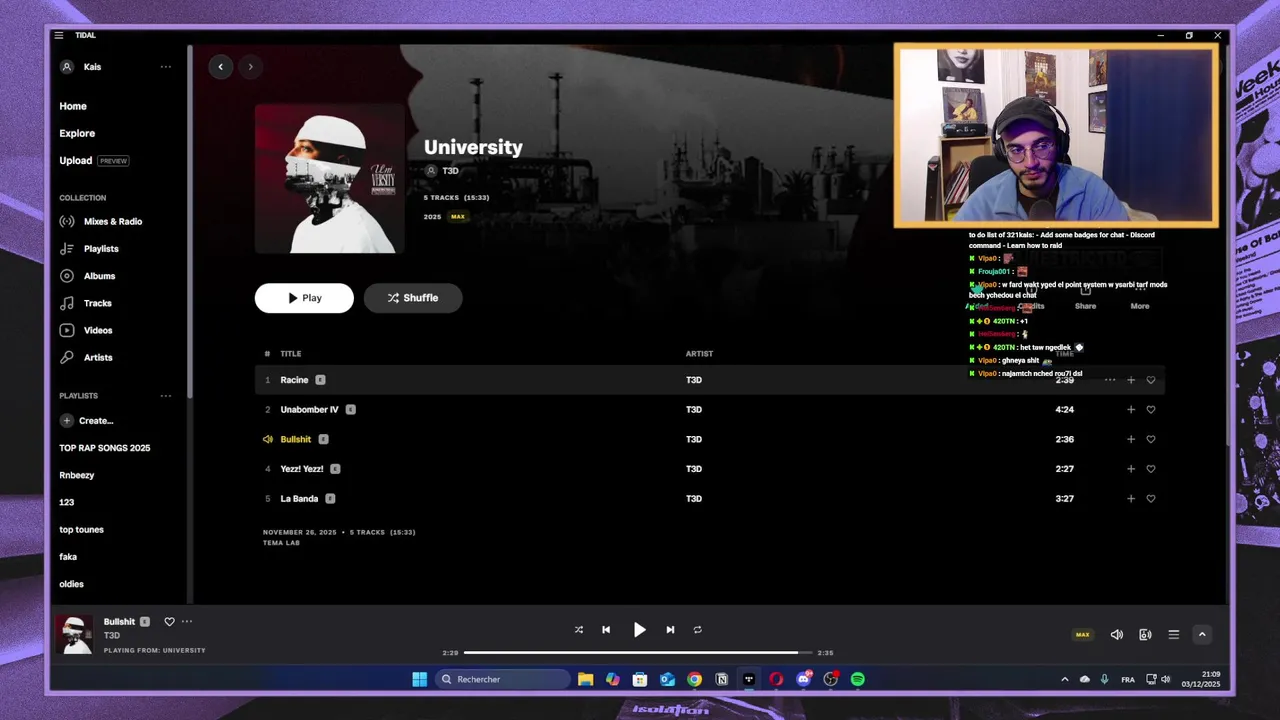Image resolution: width=1280 pixels, height=720 pixels.
Task: Go to Home in sidebar
Action: [73, 106]
